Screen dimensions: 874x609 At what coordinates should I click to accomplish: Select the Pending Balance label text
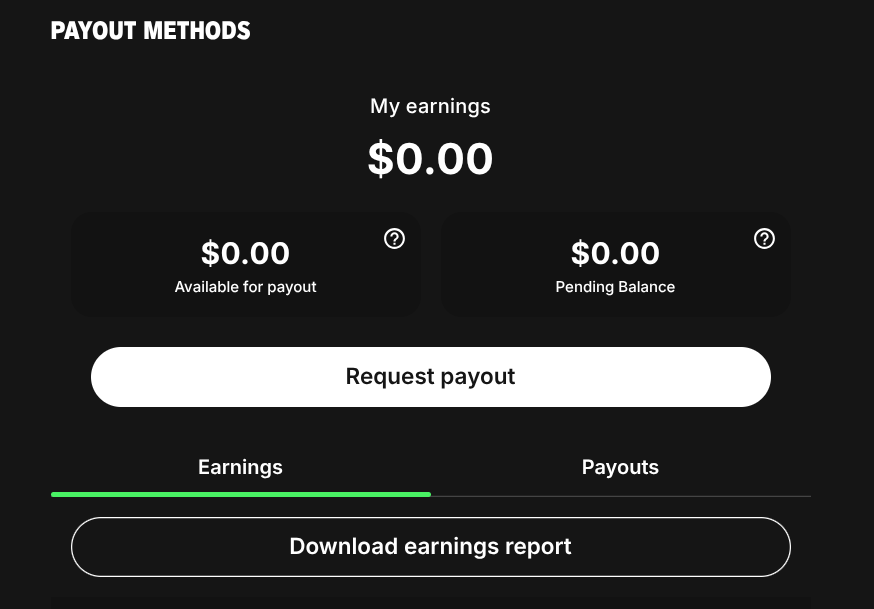[615, 287]
